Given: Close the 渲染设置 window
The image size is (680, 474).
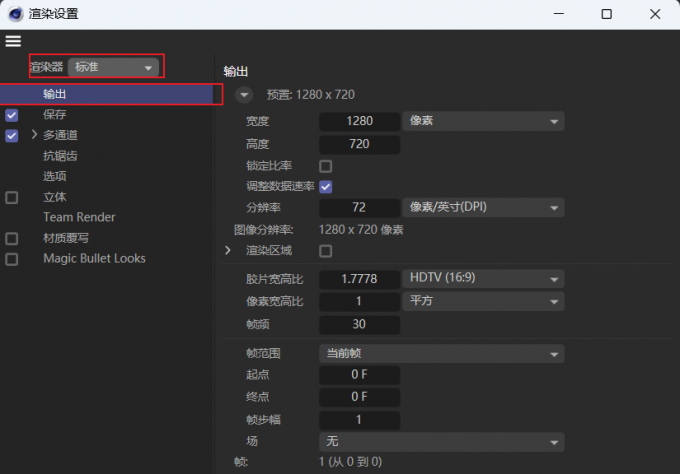Looking at the screenshot, I should 655,14.
